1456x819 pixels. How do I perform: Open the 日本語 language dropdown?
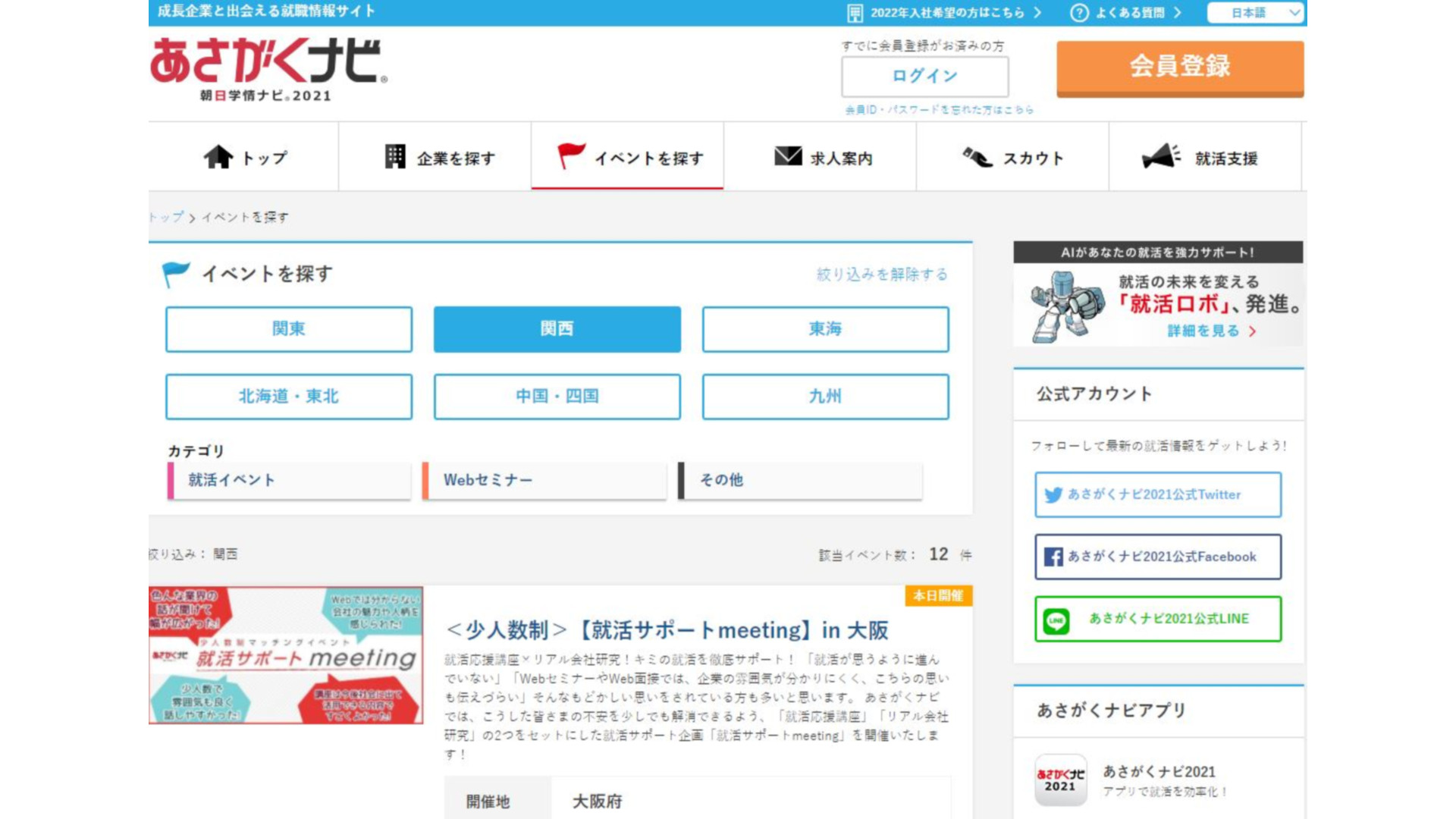click(1255, 13)
